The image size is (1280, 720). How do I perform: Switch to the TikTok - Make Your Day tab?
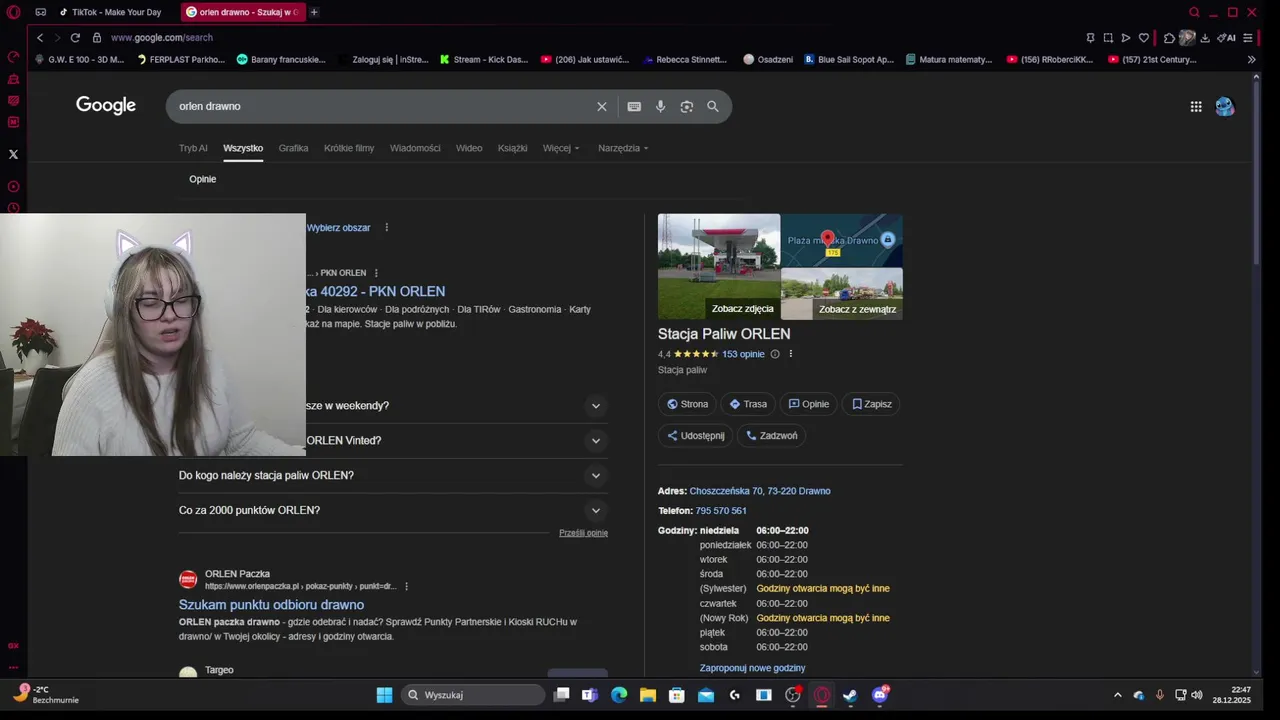click(110, 12)
